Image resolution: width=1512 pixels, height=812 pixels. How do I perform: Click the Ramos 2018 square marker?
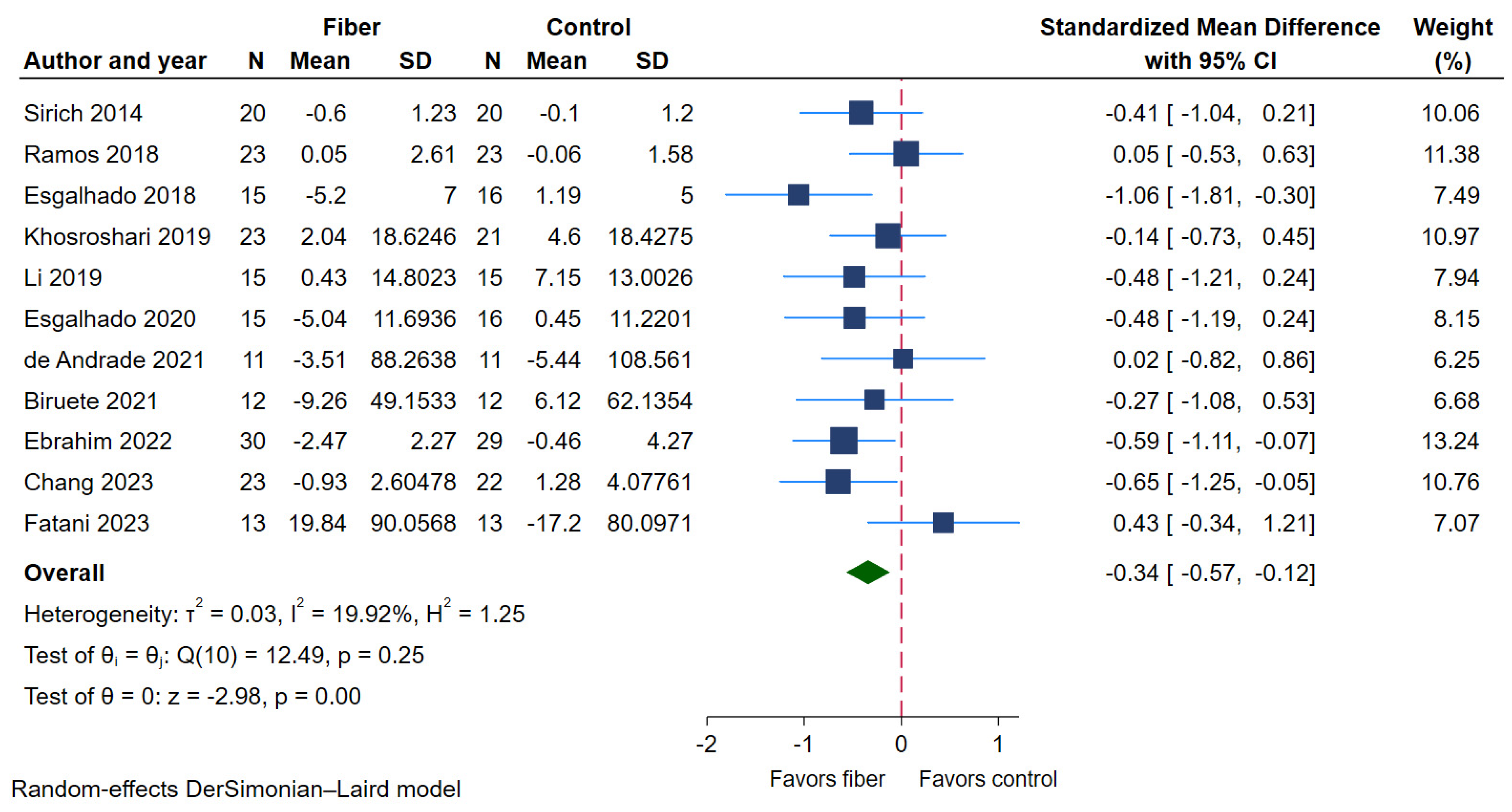906,154
